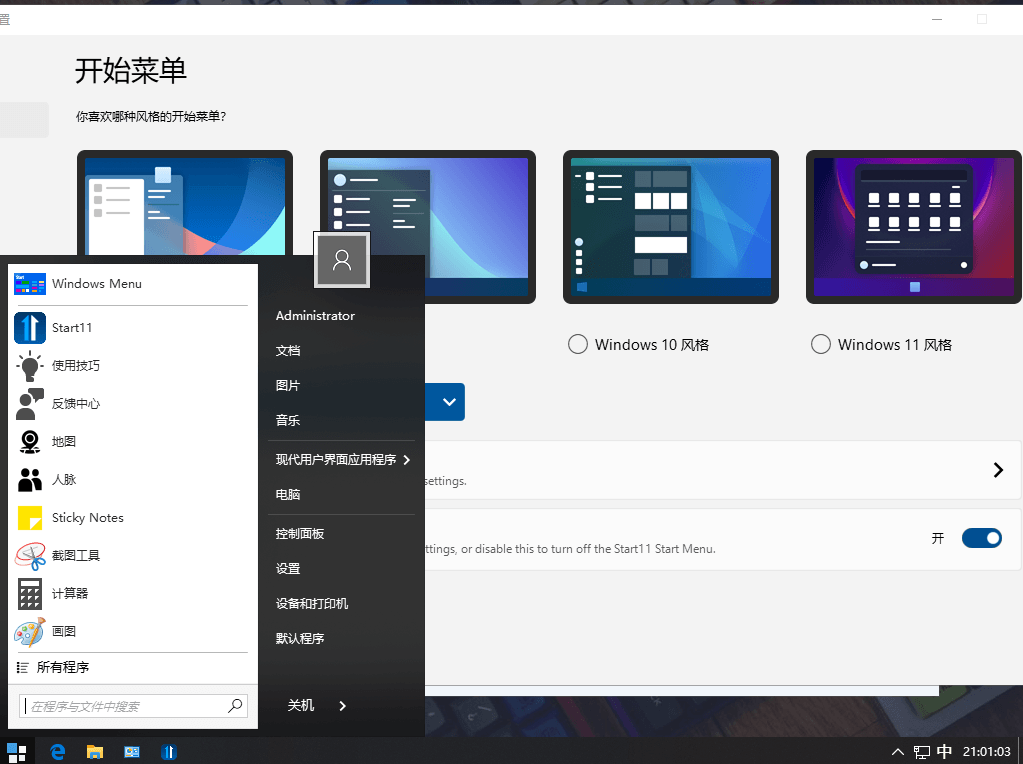
Task: Expand the settings row right chevron
Action: pyautogui.click(x=998, y=470)
